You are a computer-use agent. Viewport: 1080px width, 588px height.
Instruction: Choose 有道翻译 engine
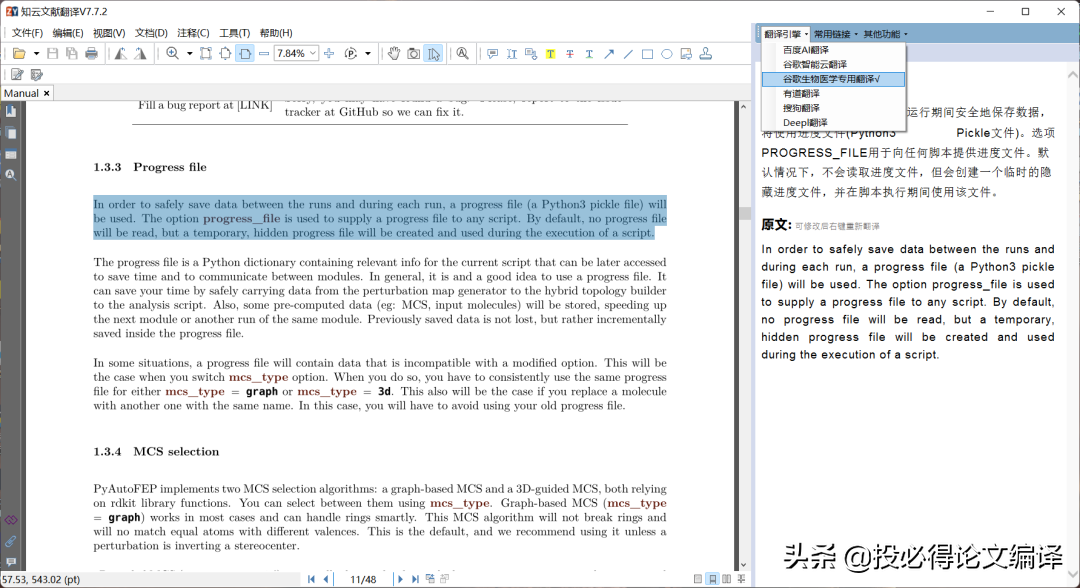pyautogui.click(x=833, y=94)
